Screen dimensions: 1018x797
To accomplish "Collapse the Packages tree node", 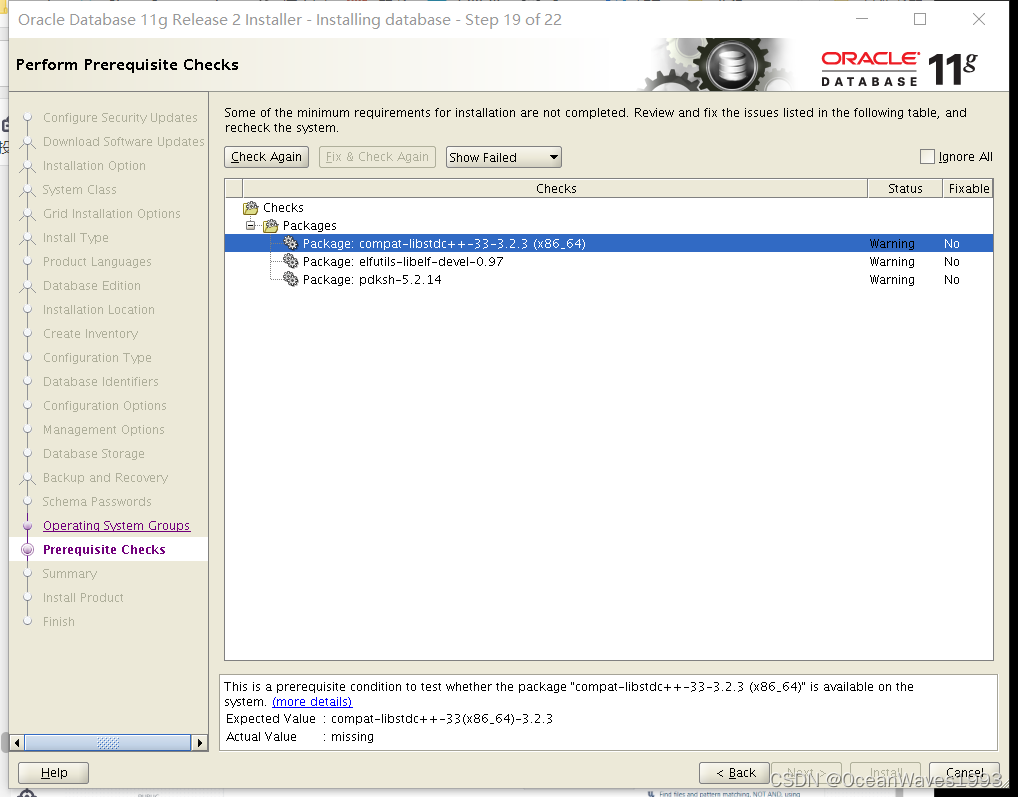I will coord(251,225).
